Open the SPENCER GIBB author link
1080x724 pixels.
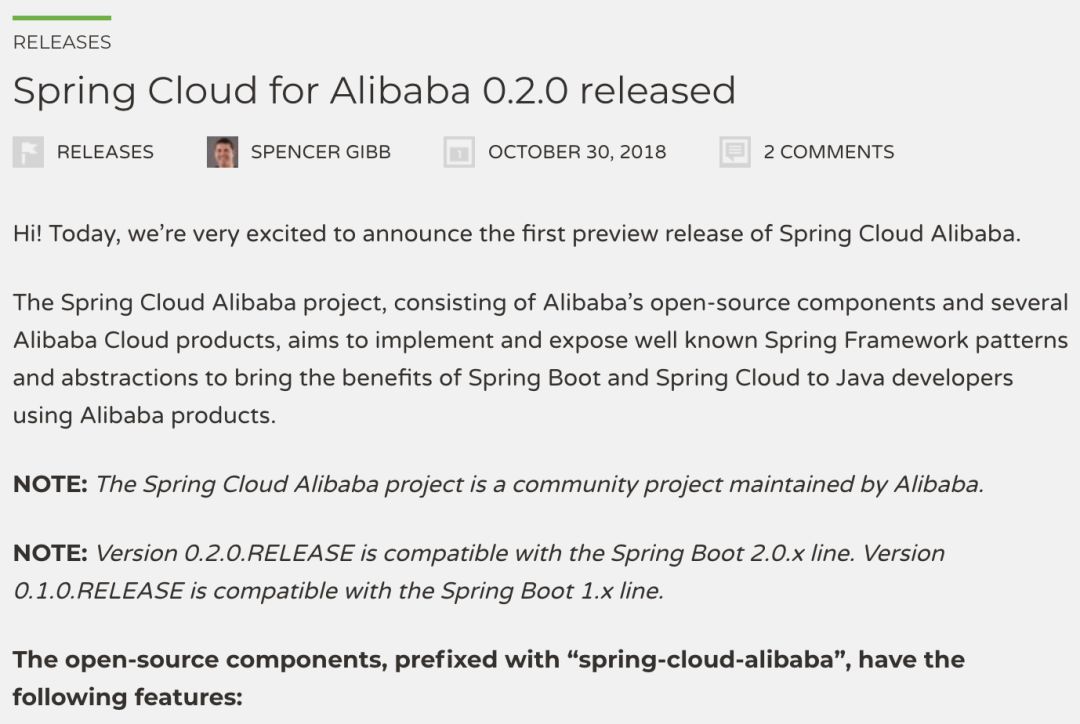[x=320, y=152]
